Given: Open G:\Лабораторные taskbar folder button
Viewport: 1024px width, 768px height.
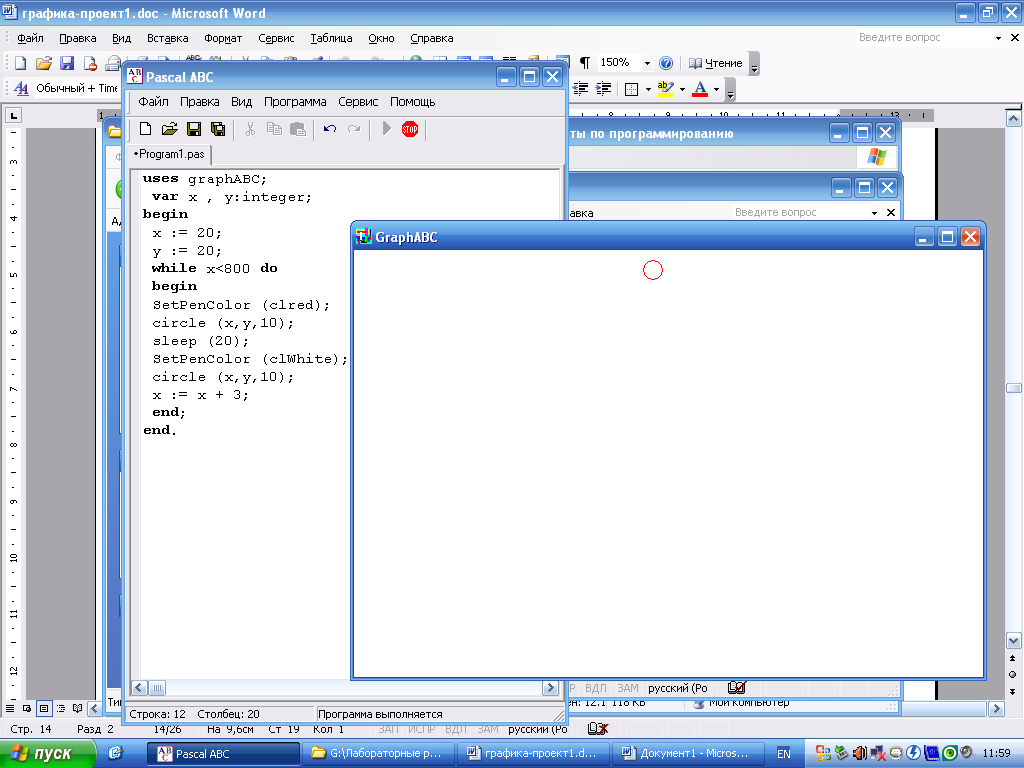Looking at the screenshot, I should [x=379, y=754].
